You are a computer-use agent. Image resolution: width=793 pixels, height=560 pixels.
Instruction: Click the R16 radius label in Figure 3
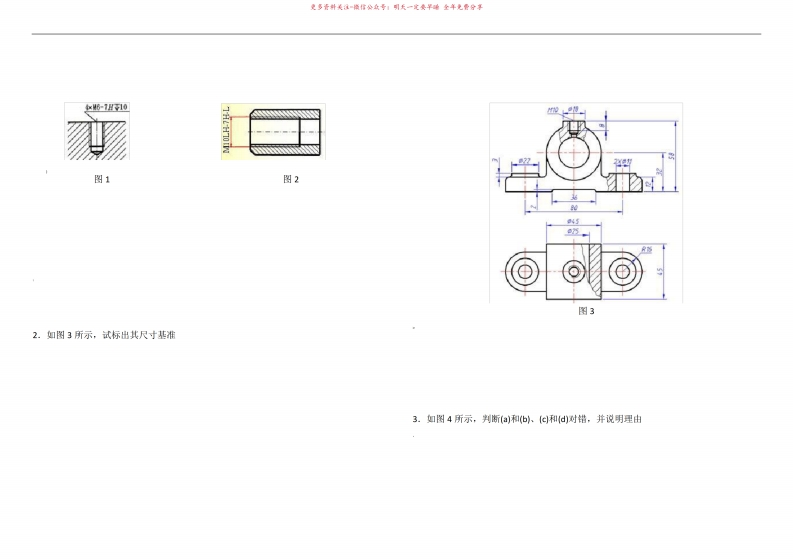646,250
